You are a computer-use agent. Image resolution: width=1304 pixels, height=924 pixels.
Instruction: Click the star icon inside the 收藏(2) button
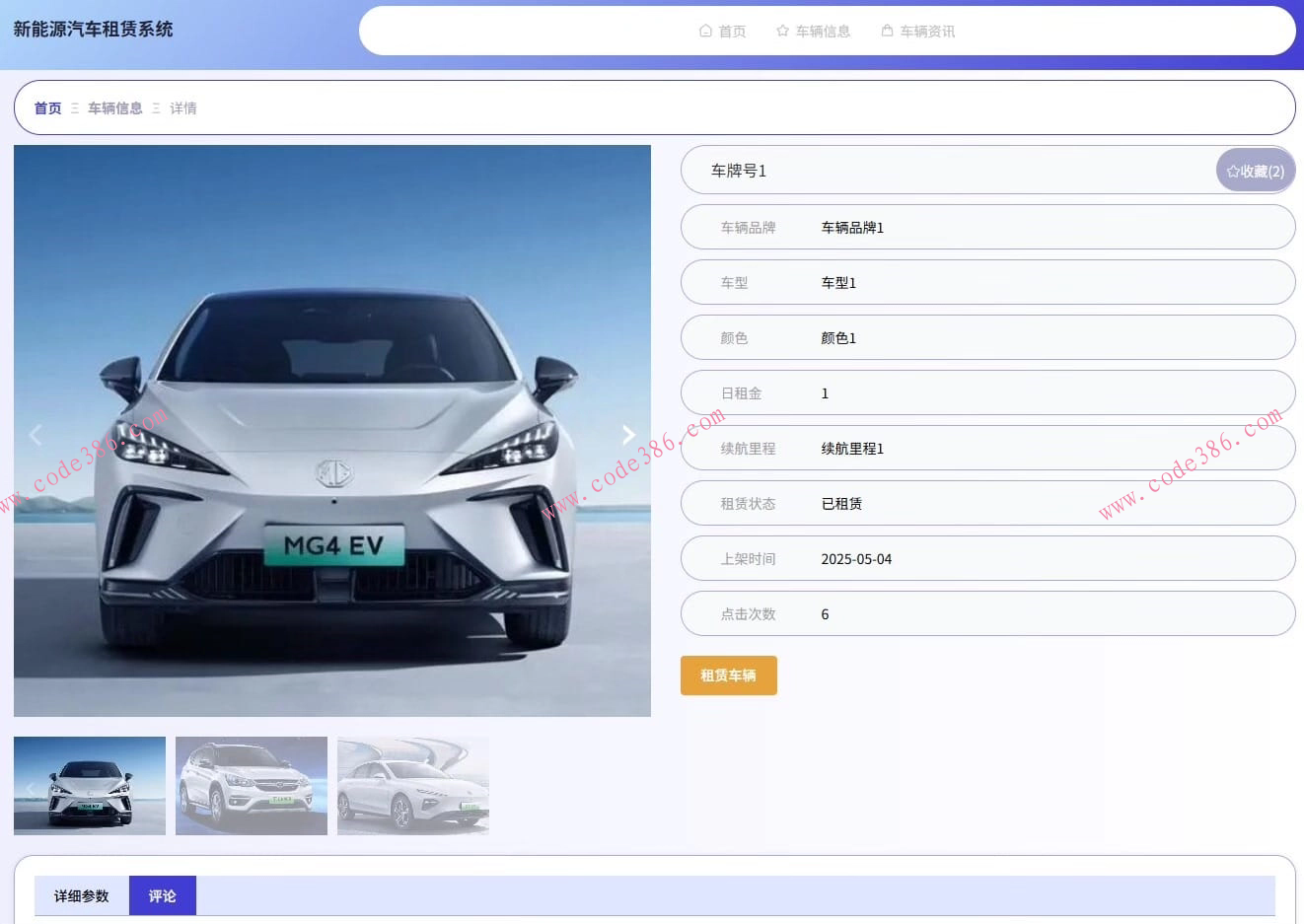pyautogui.click(x=1232, y=170)
